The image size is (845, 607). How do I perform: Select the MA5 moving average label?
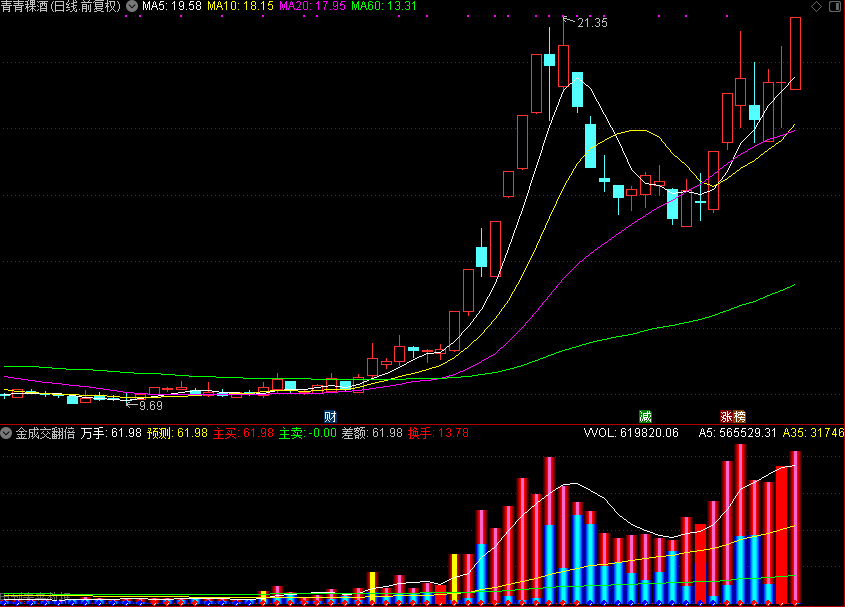click(173, 6)
